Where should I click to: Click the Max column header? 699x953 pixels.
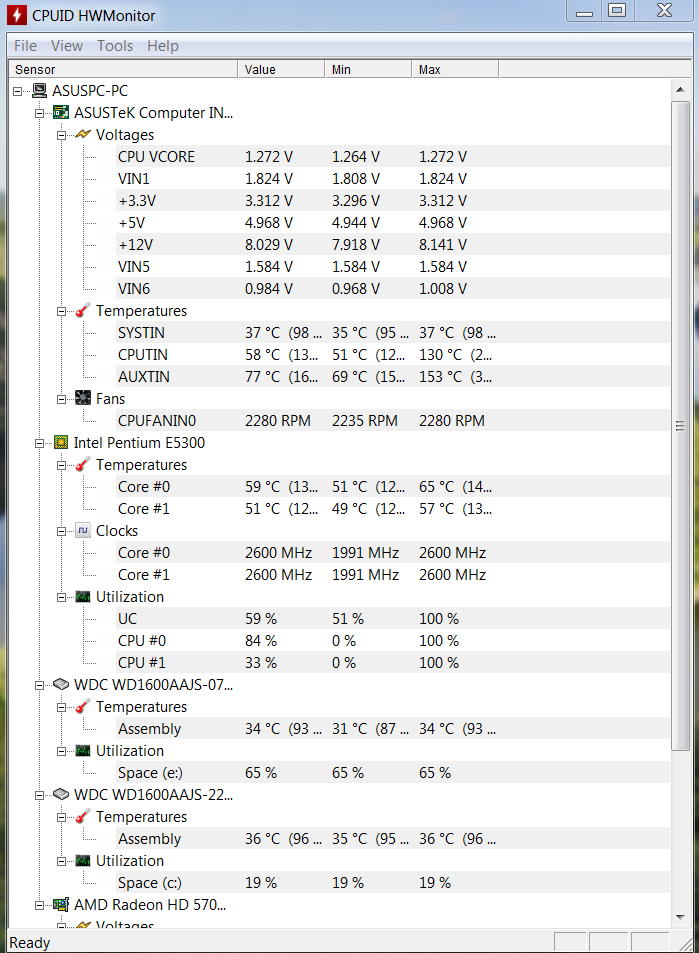click(455, 69)
